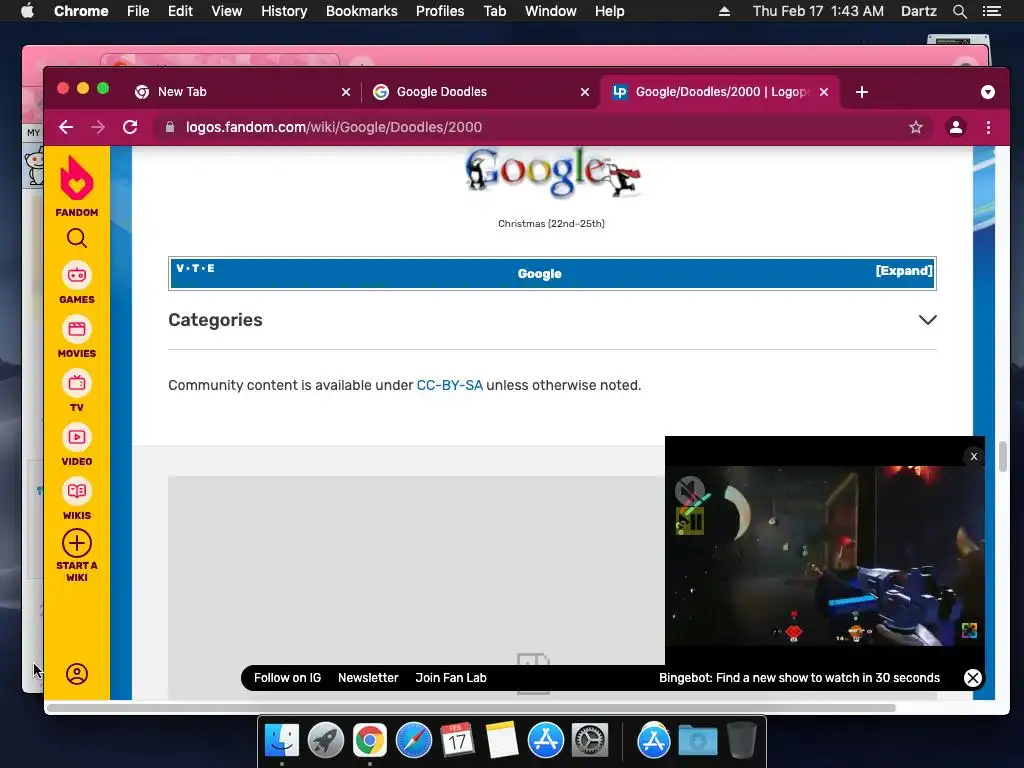The height and width of the screenshot is (768, 1024).
Task: Bookmark this page with star
Action: tap(916, 127)
